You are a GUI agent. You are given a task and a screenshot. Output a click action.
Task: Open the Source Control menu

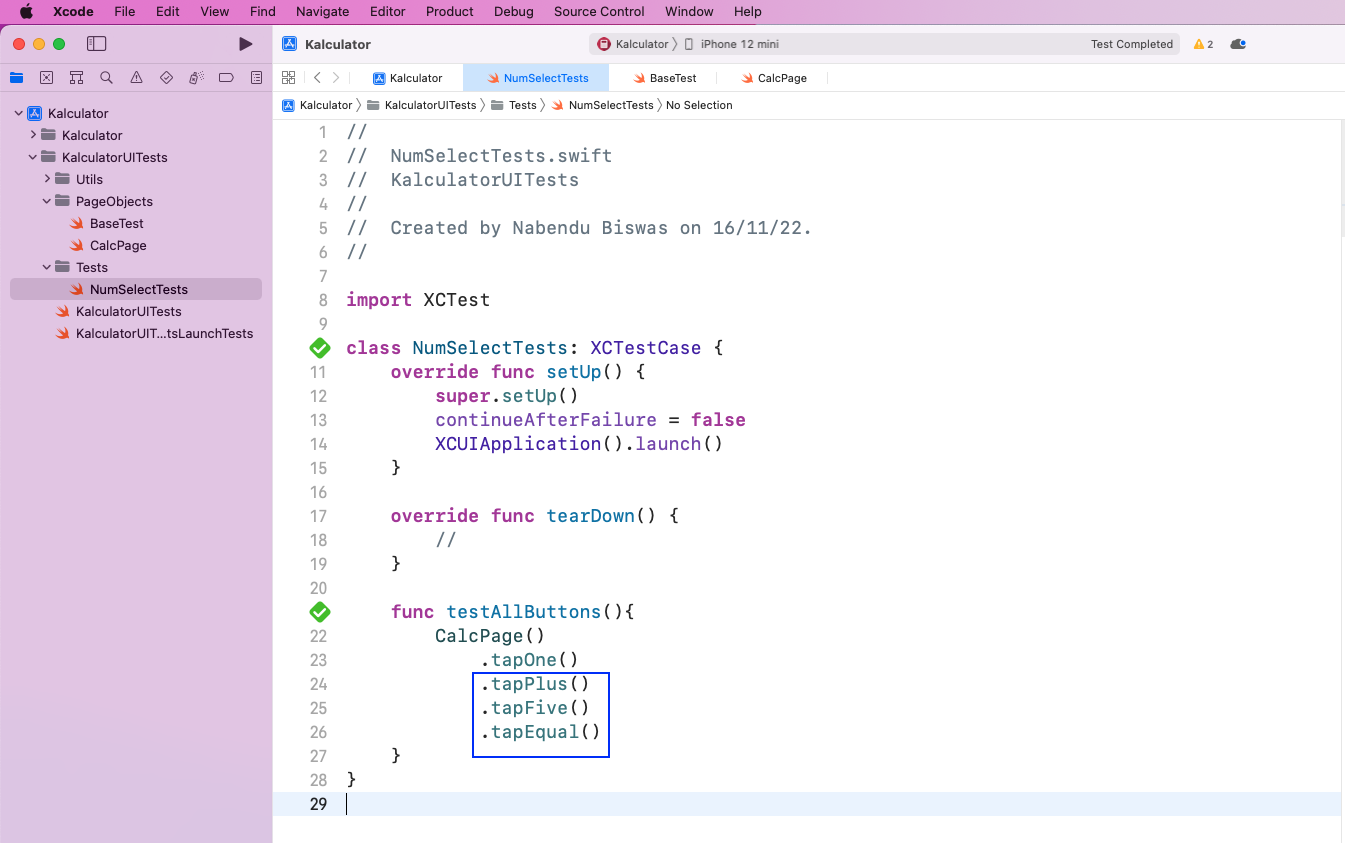599,12
